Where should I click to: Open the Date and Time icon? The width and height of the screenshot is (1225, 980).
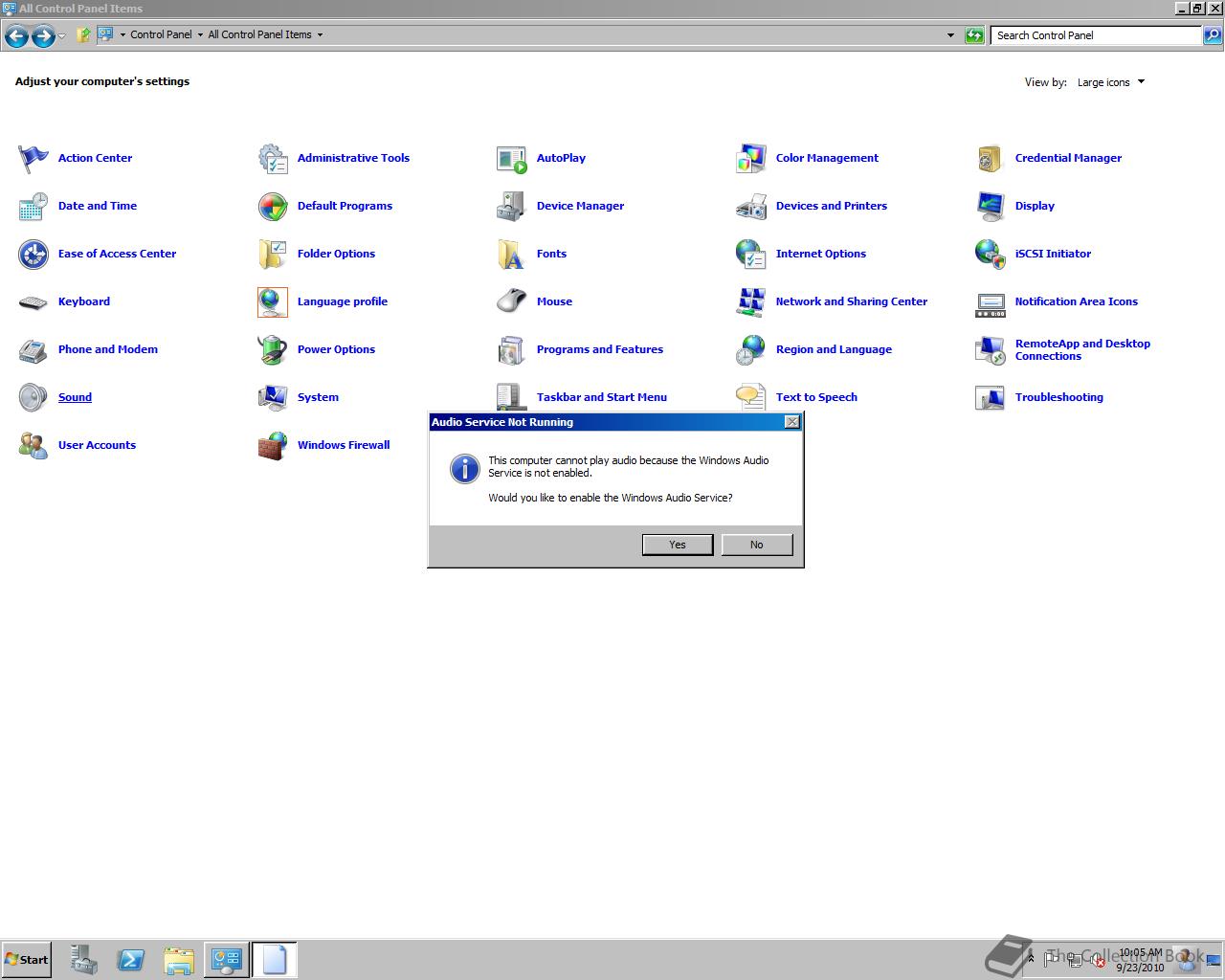(33, 206)
